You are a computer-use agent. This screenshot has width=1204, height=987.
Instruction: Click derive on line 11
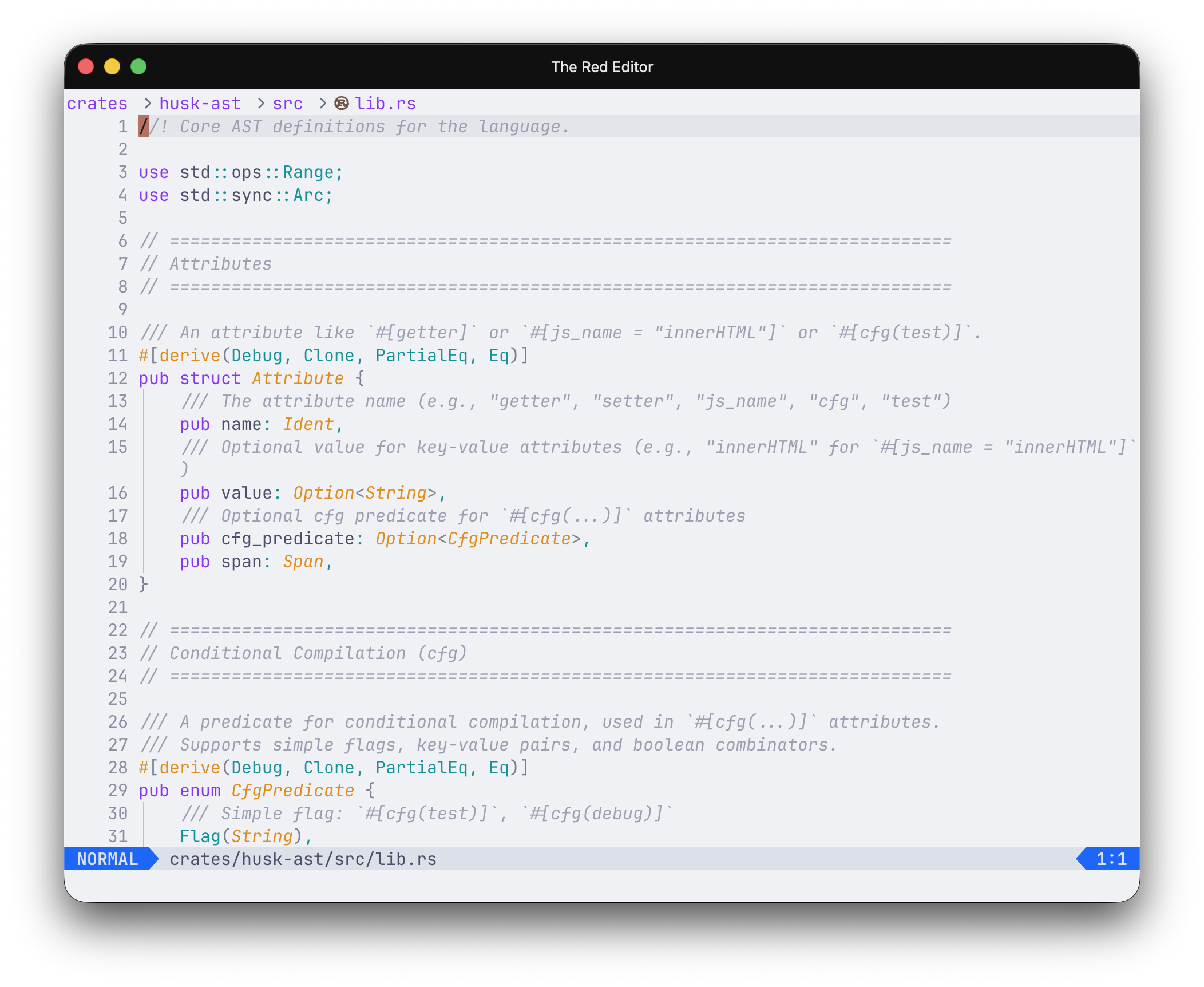(x=190, y=355)
